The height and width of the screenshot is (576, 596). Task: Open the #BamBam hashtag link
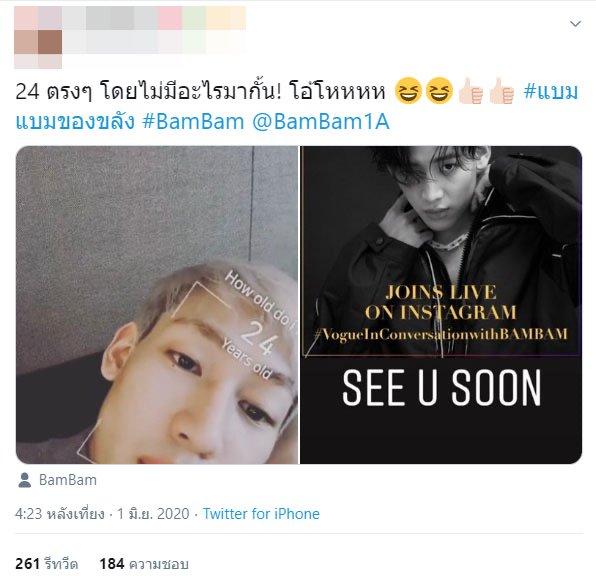[193, 122]
